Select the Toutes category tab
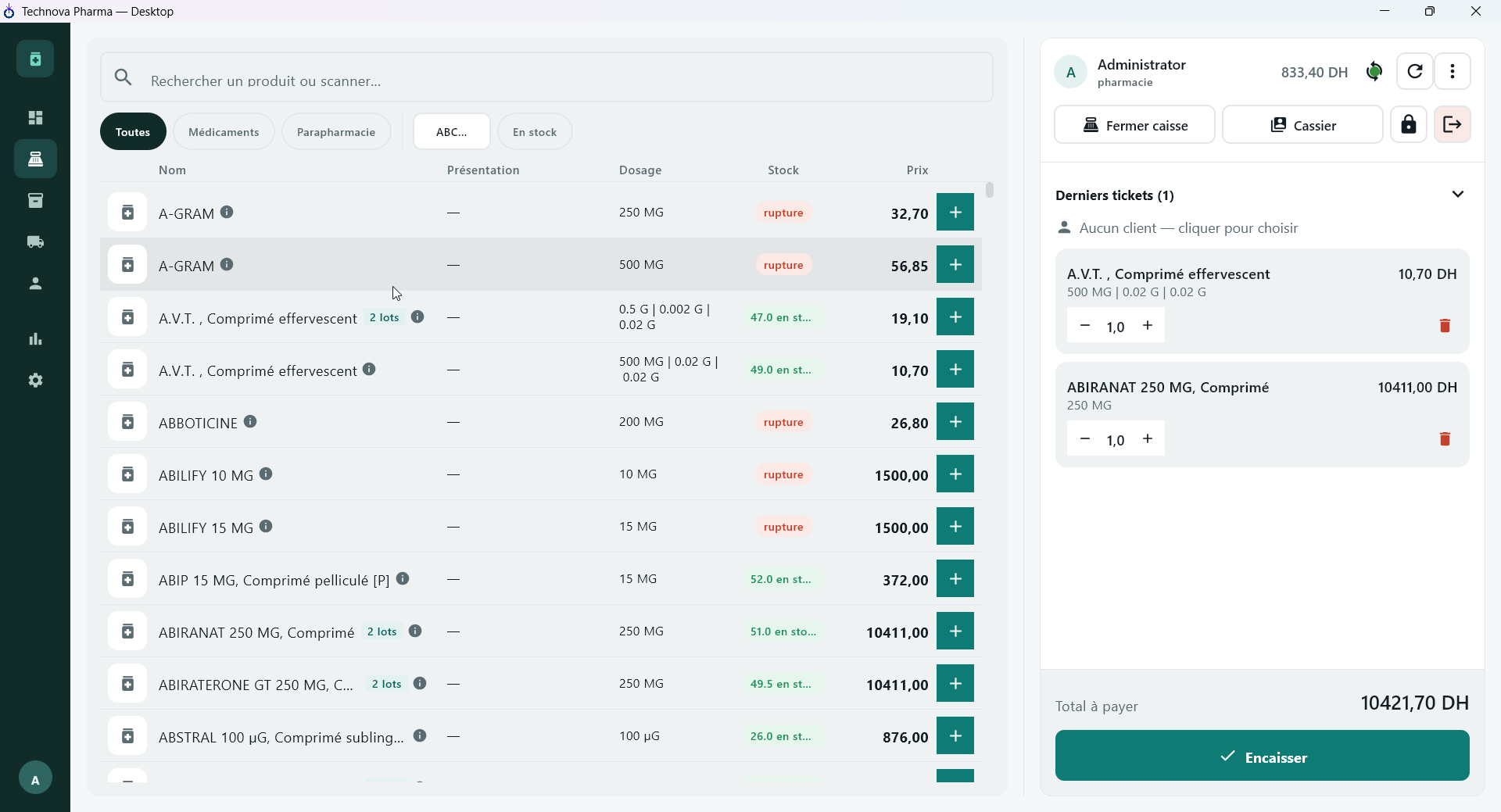The width and height of the screenshot is (1501, 812). pyautogui.click(x=133, y=132)
